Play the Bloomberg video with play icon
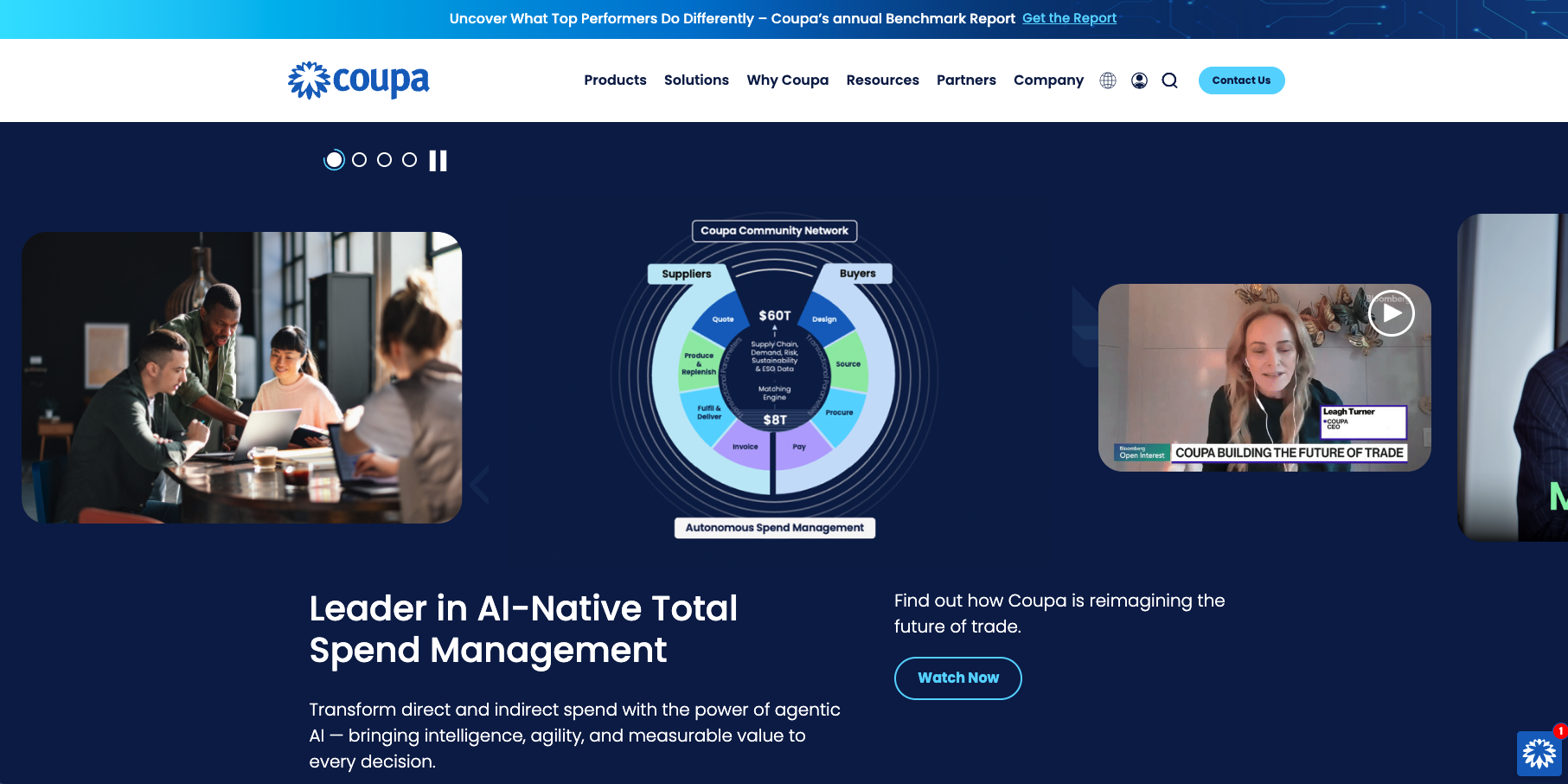 1392,313
